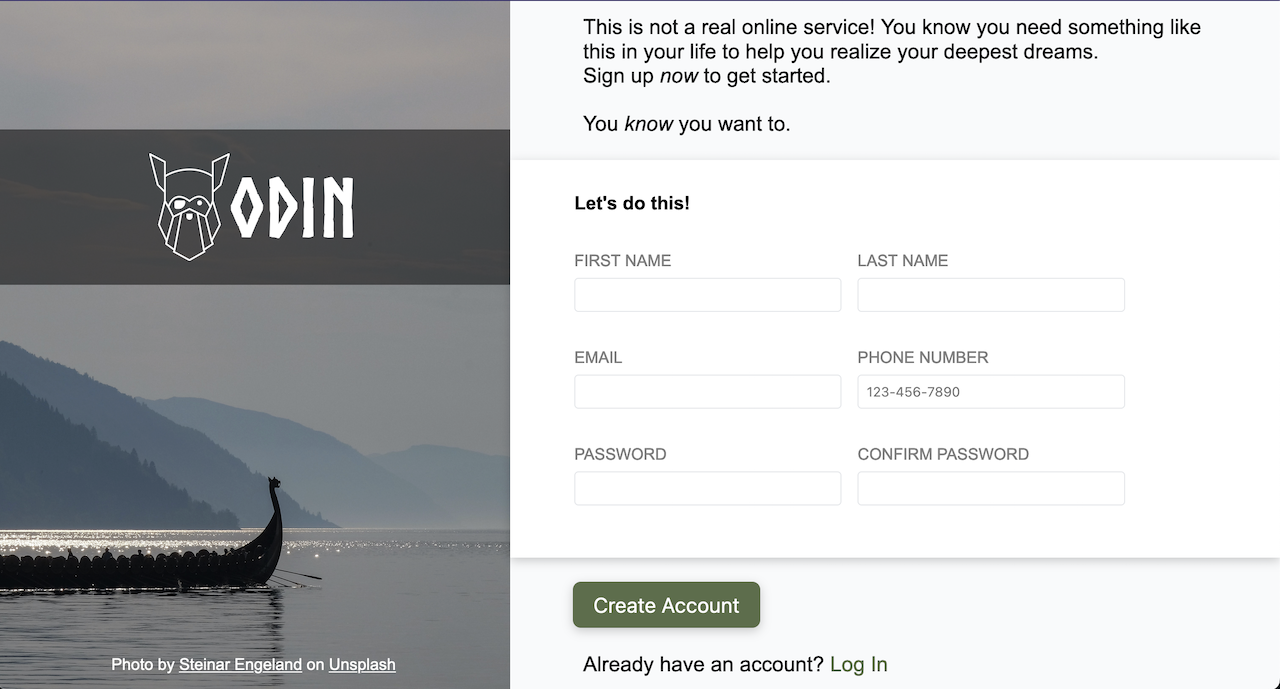Screen dimensions: 1280x689
Task: Click the FIRST NAME label
Action: coord(622,260)
